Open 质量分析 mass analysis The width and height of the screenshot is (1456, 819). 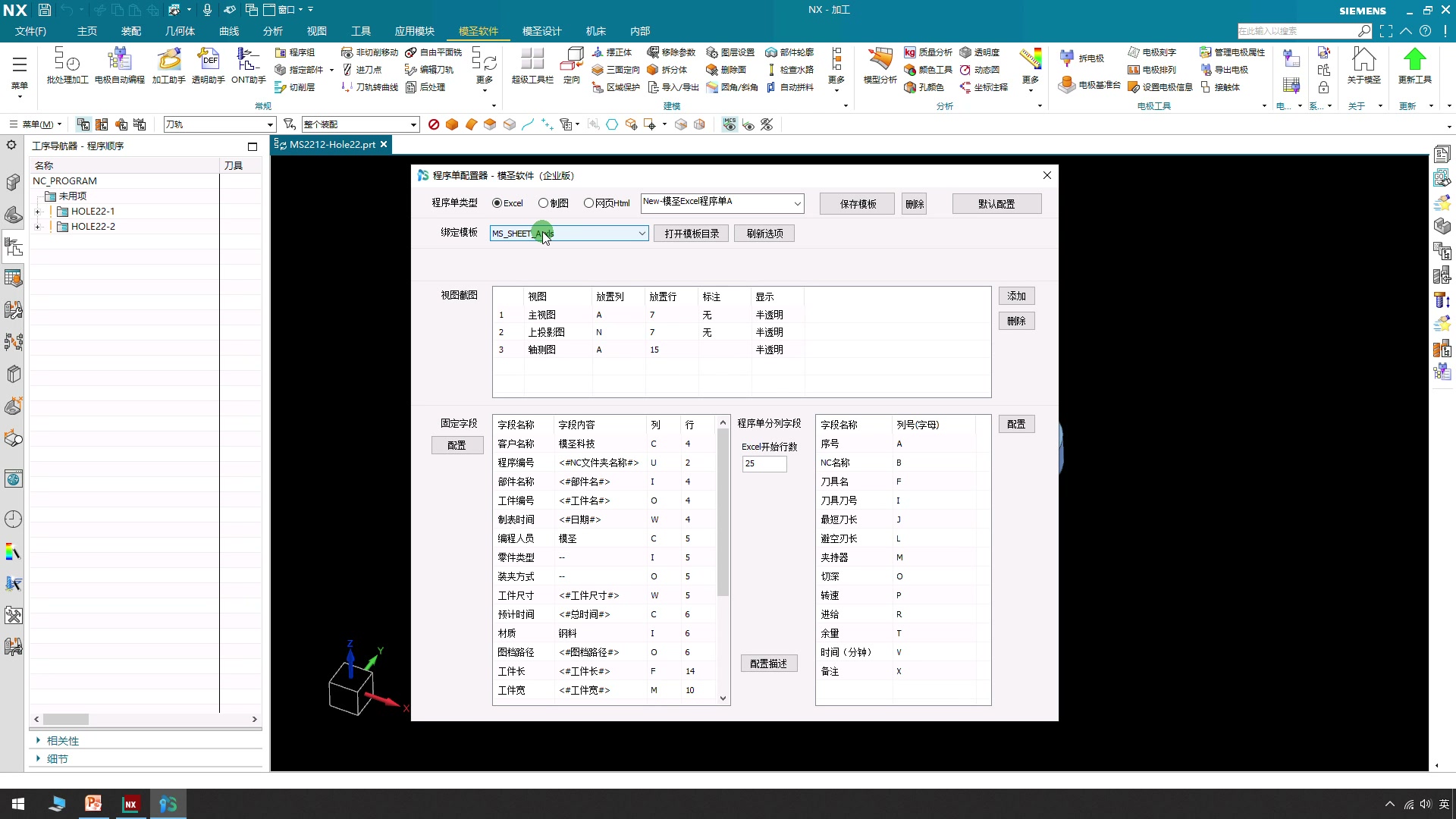[928, 52]
